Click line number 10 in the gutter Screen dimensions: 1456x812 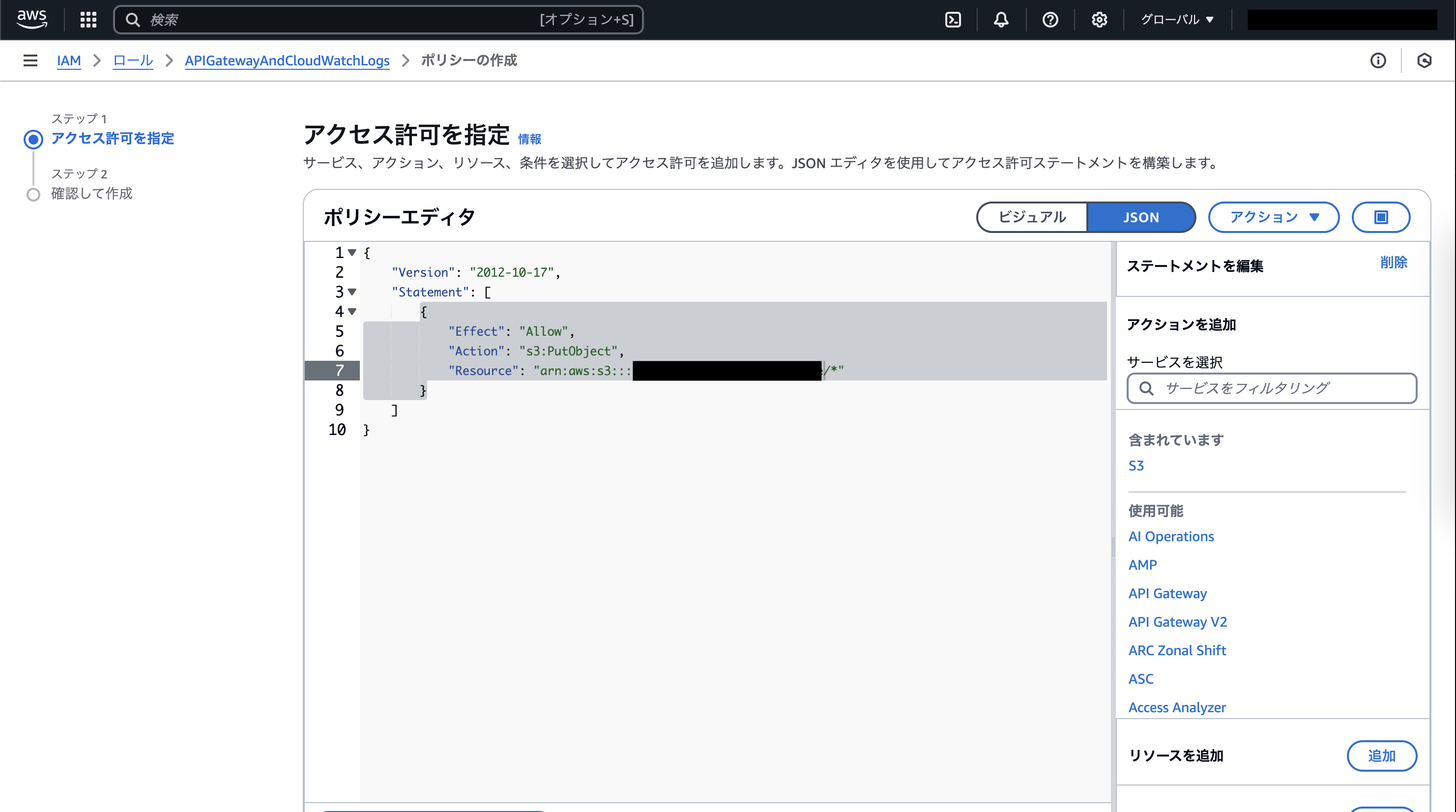point(337,430)
